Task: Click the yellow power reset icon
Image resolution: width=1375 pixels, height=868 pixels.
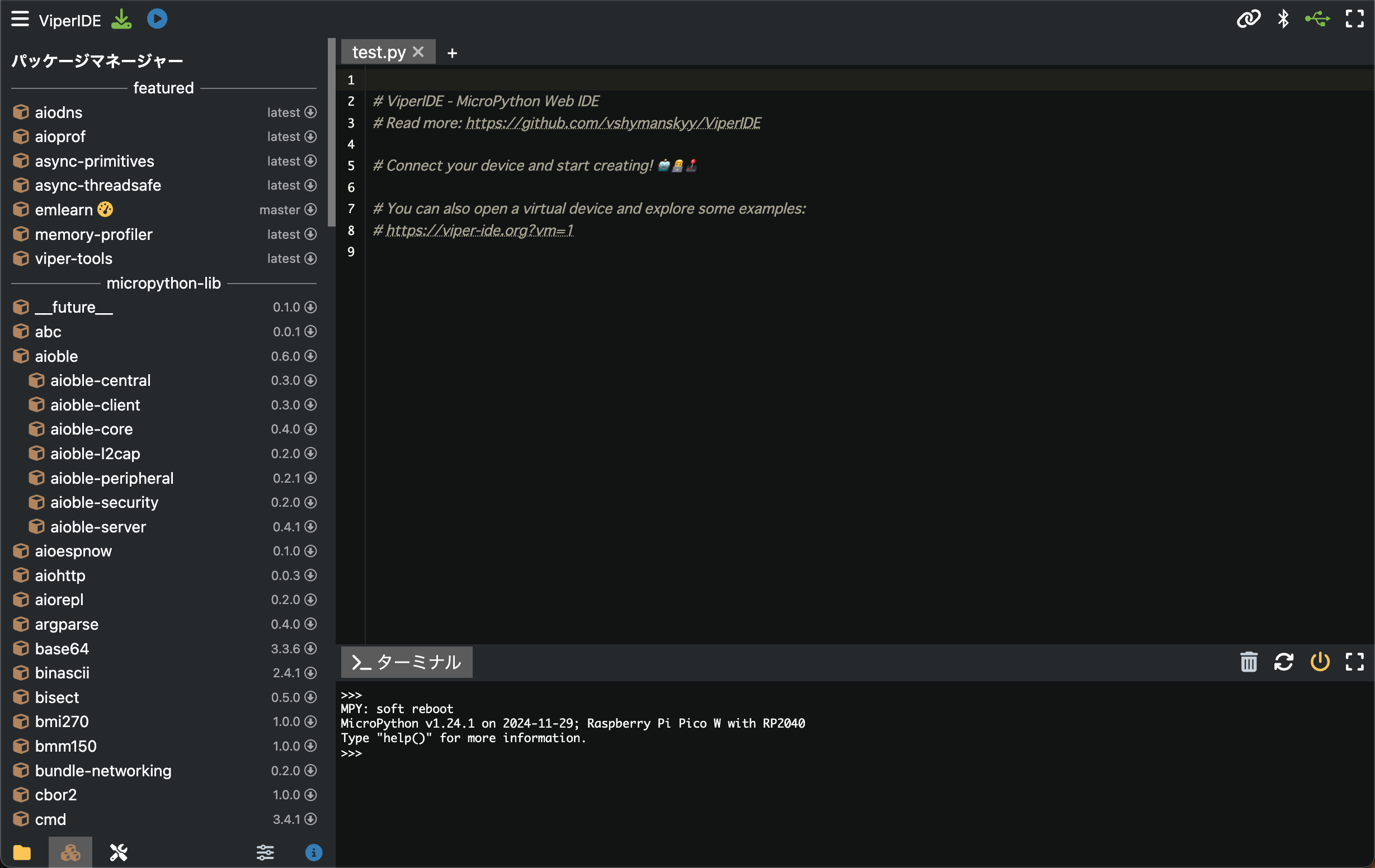Action: tap(1320, 662)
